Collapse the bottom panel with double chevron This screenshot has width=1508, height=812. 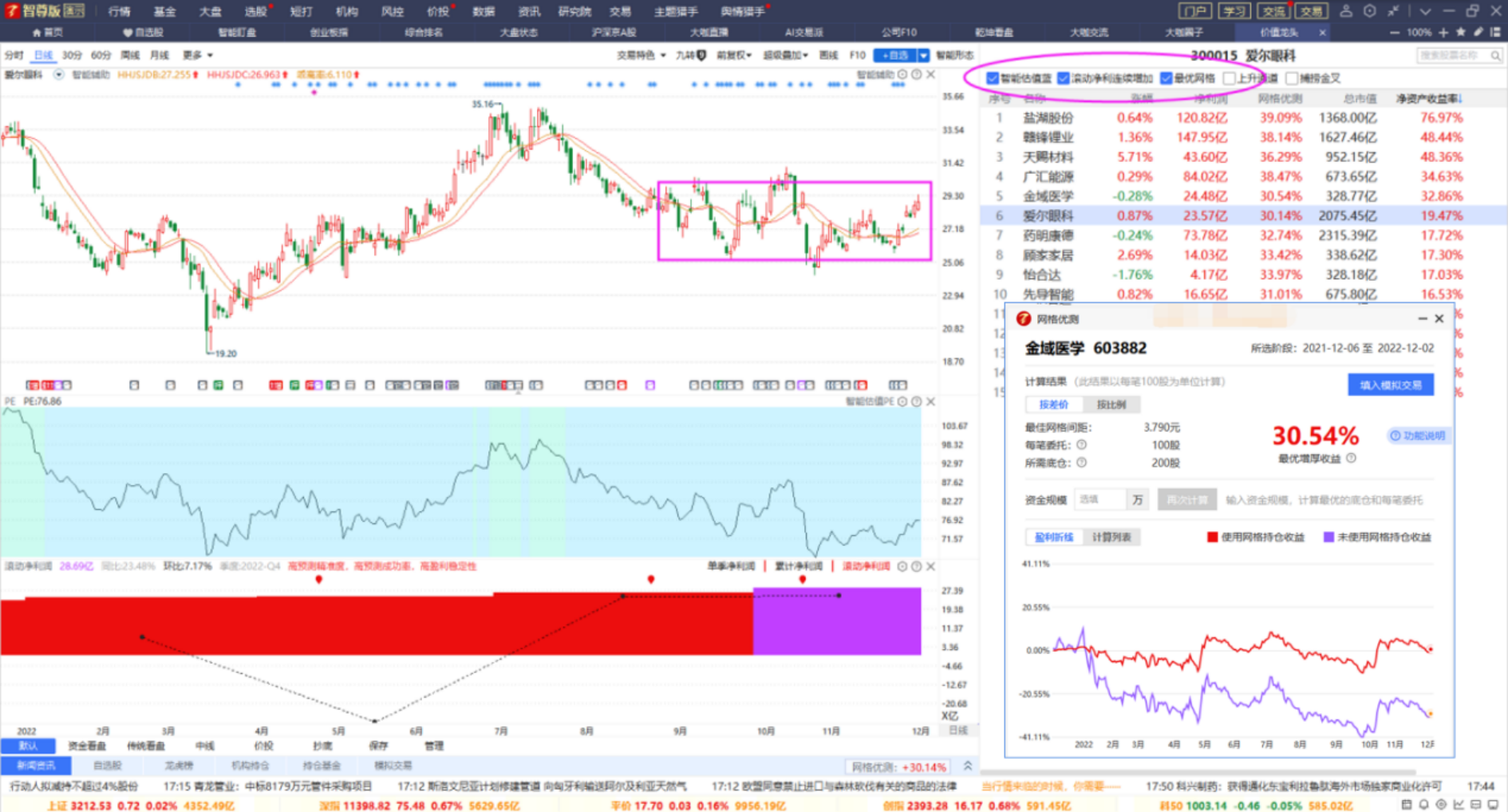coord(968,766)
